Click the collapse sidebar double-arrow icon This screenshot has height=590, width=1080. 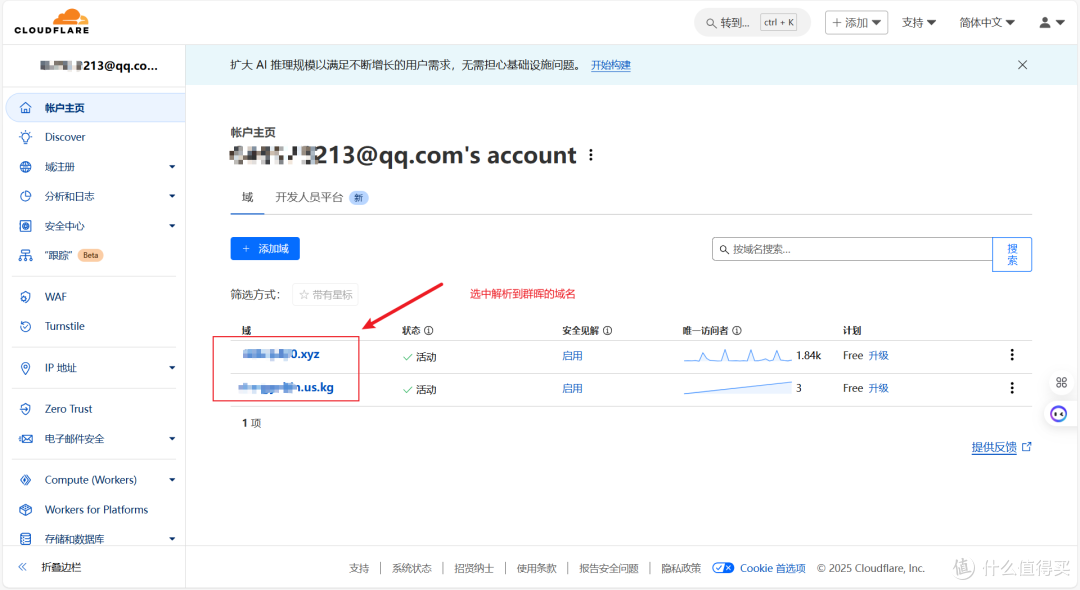22,567
